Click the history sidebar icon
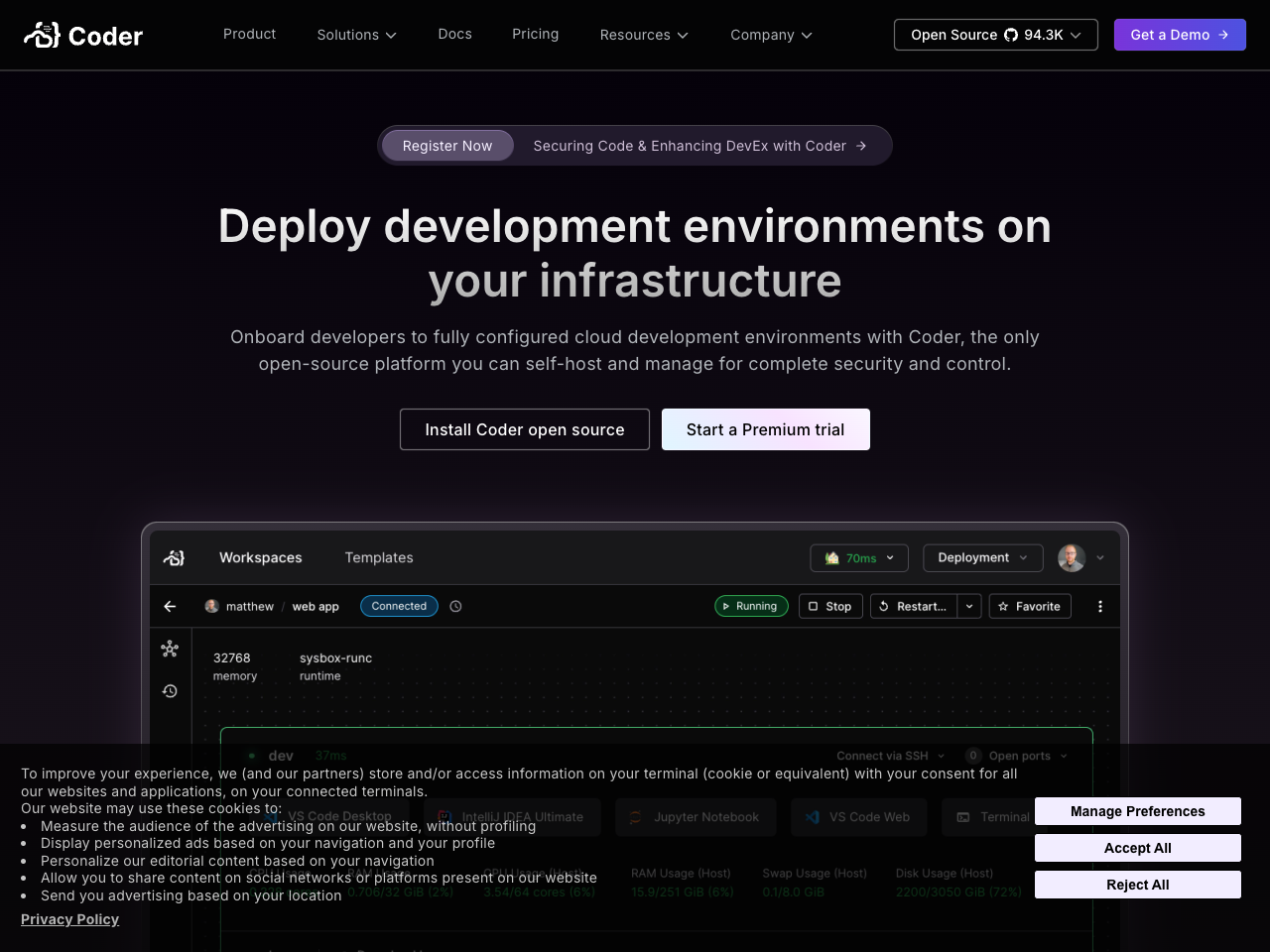The width and height of the screenshot is (1270, 952). coord(170,691)
